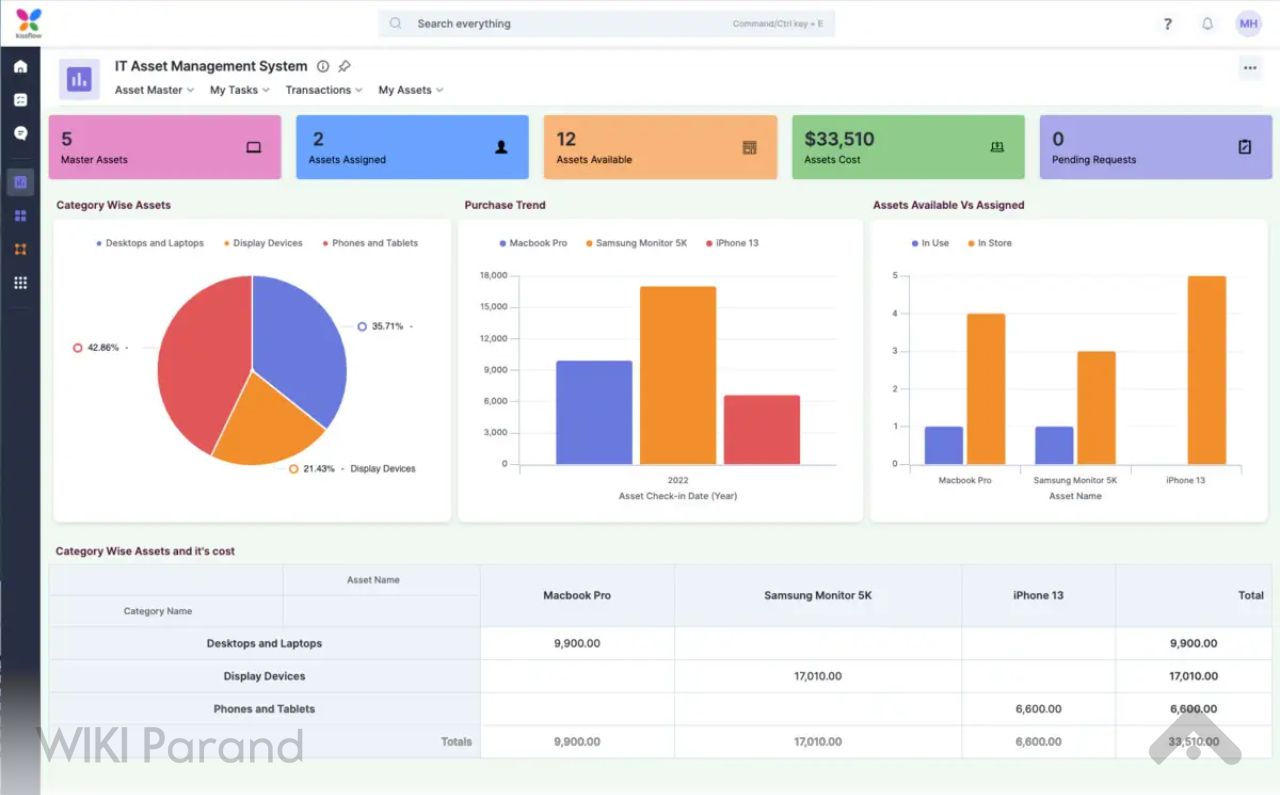Pin the IT Asset Management System app
This screenshot has height=795, width=1280.
344,67
